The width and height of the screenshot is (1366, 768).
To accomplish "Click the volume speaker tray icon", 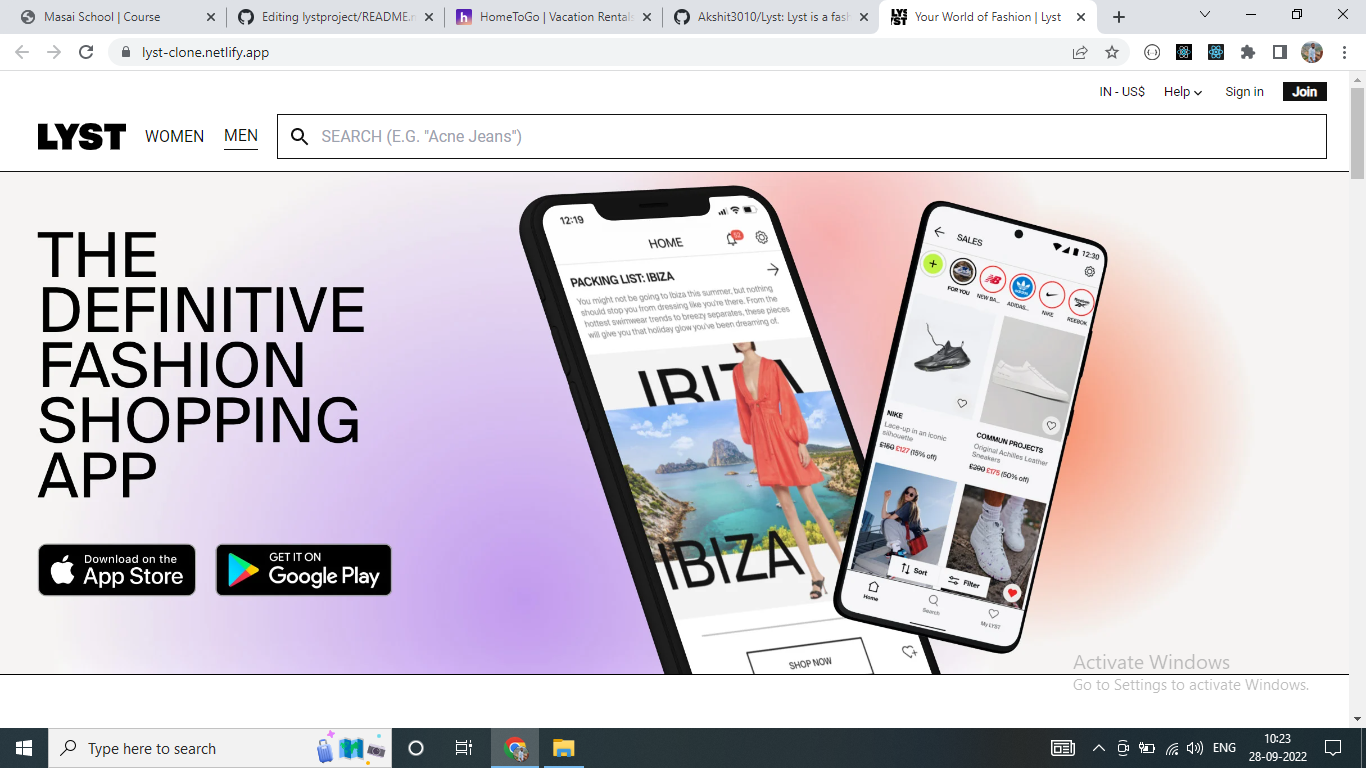I will 1195,748.
